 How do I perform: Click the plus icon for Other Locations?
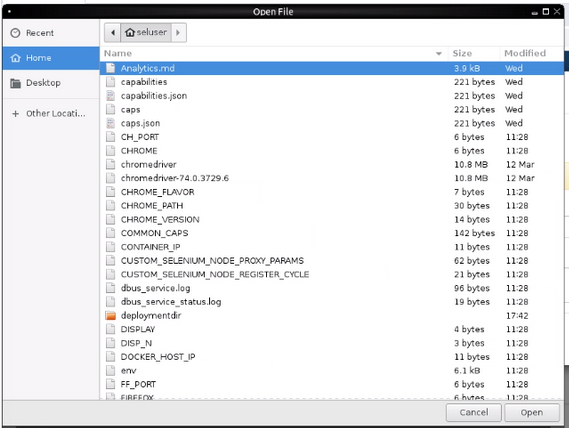[16, 114]
